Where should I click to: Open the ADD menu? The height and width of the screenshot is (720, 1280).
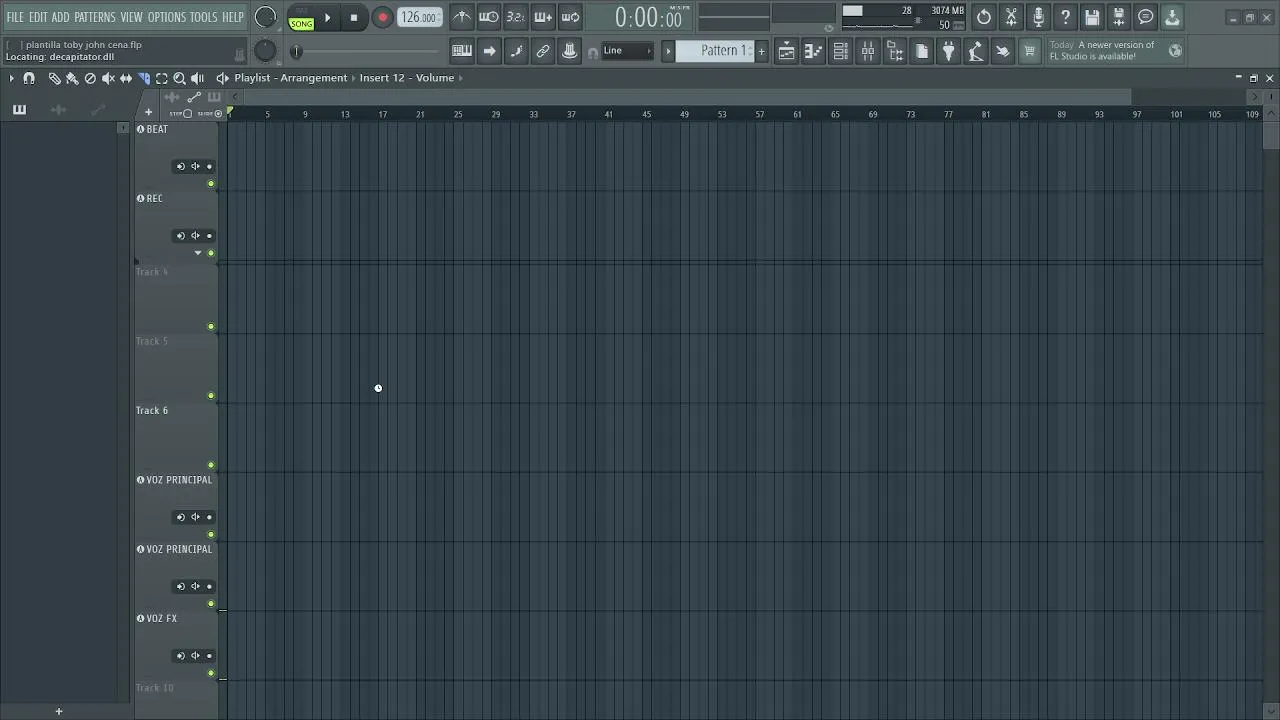(61, 17)
